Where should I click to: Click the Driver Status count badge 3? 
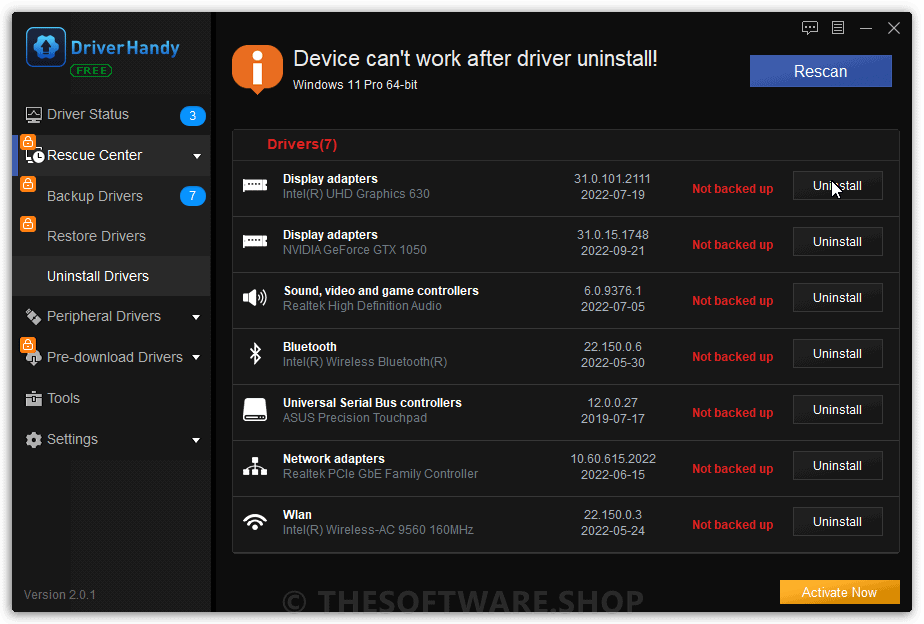pos(193,115)
